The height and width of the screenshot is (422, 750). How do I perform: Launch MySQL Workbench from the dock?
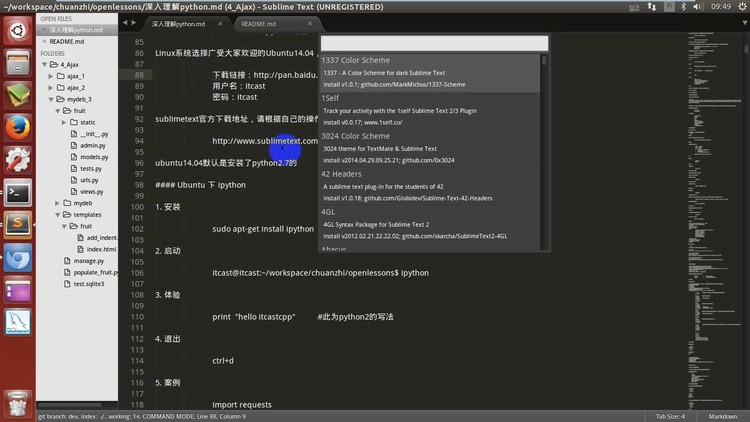18,322
